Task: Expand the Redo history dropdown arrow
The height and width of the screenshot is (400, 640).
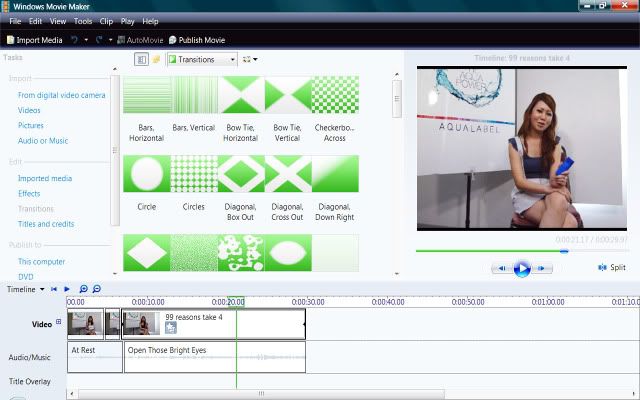Action: pos(110,40)
